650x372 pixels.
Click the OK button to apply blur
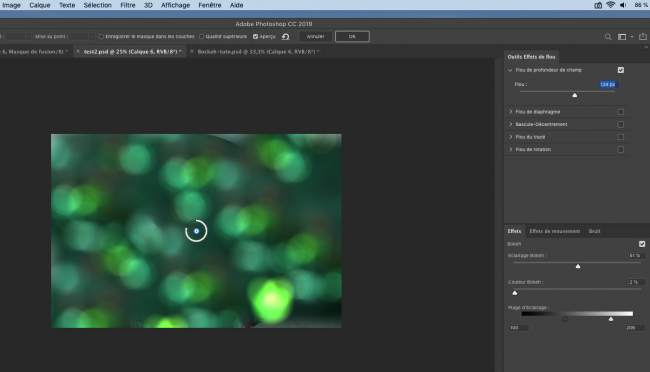point(352,36)
